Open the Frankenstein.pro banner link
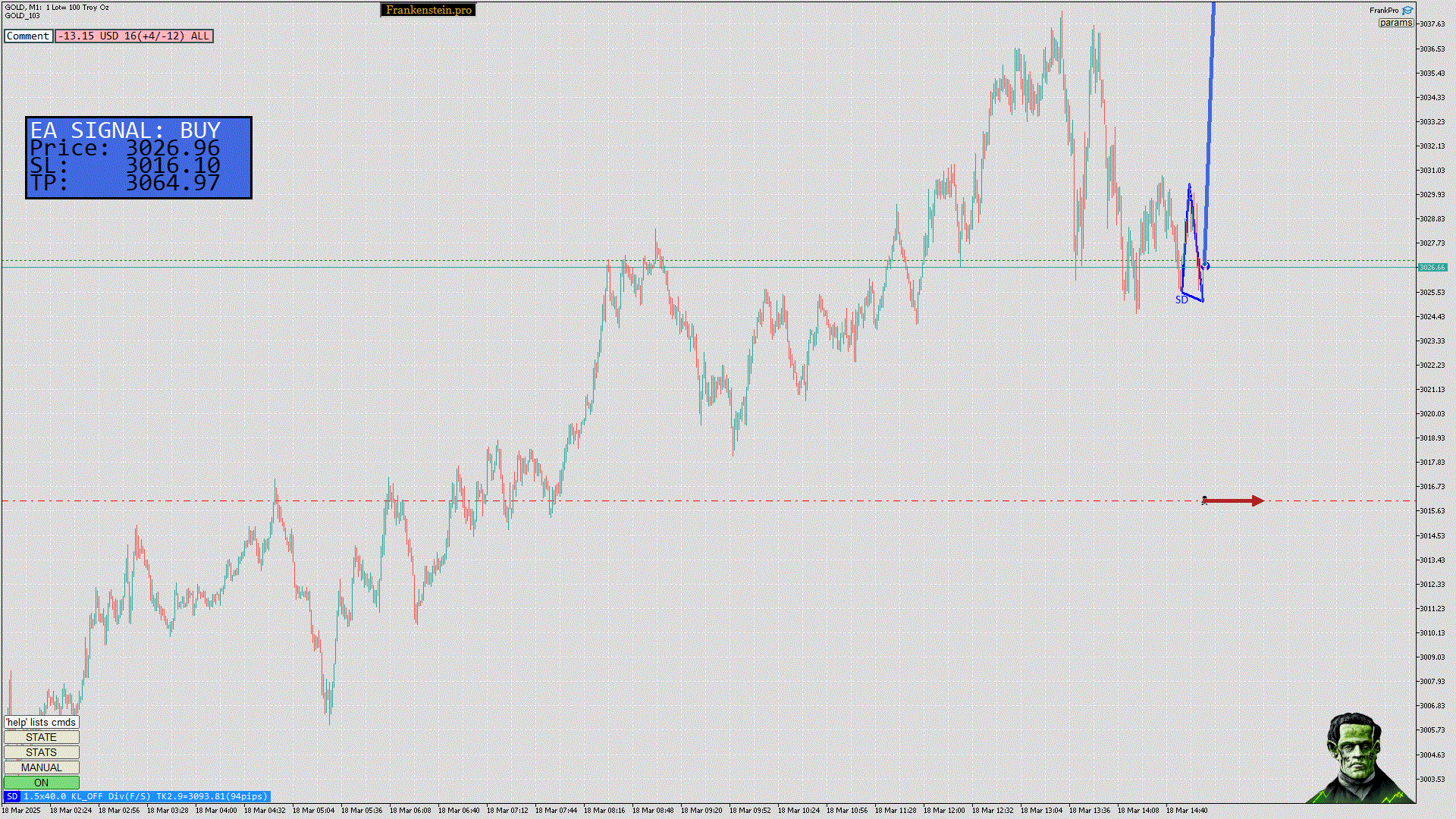This screenshot has height=819, width=1456. [x=428, y=10]
